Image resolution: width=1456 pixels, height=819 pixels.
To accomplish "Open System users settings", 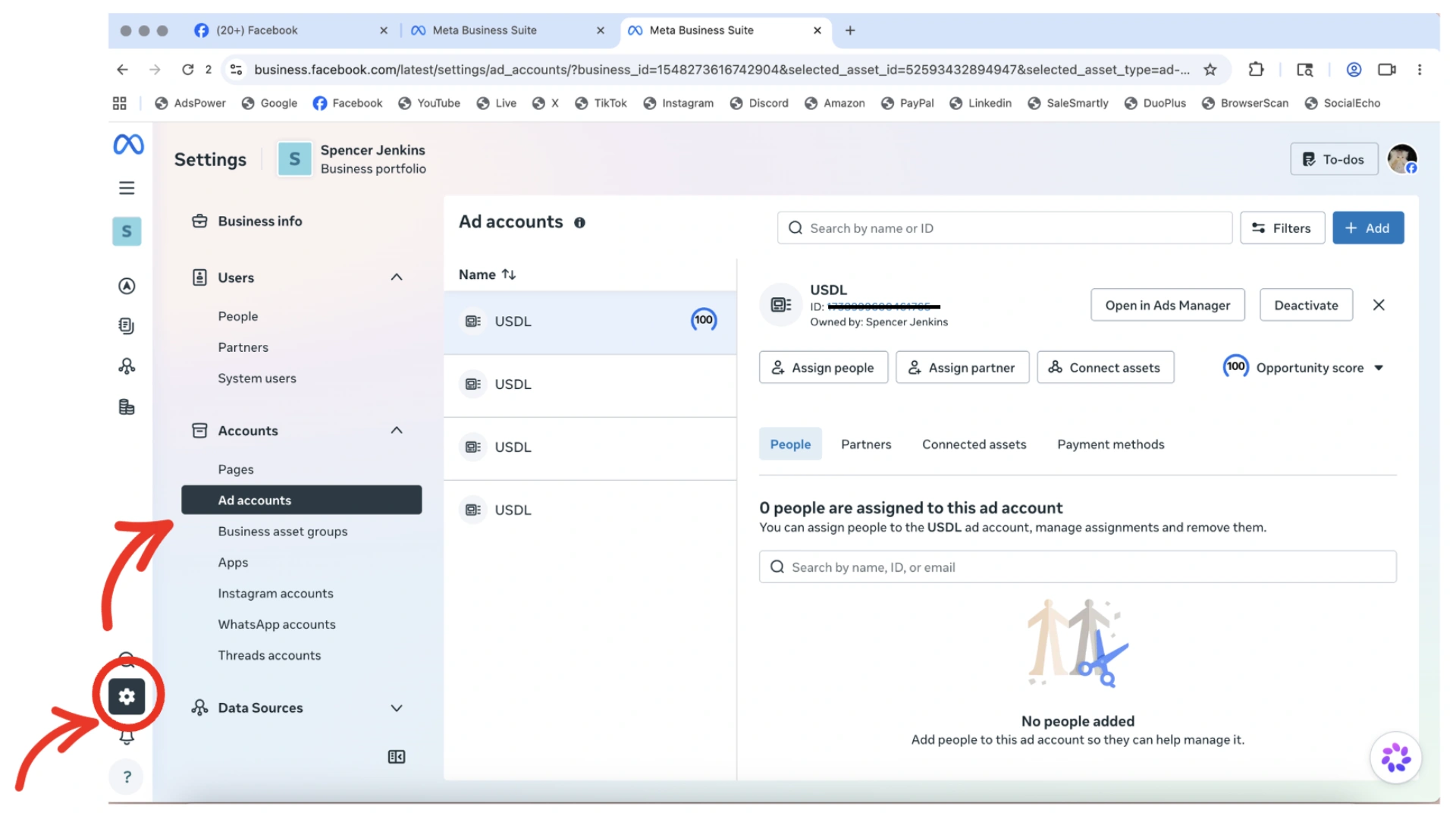I will pyautogui.click(x=257, y=378).
